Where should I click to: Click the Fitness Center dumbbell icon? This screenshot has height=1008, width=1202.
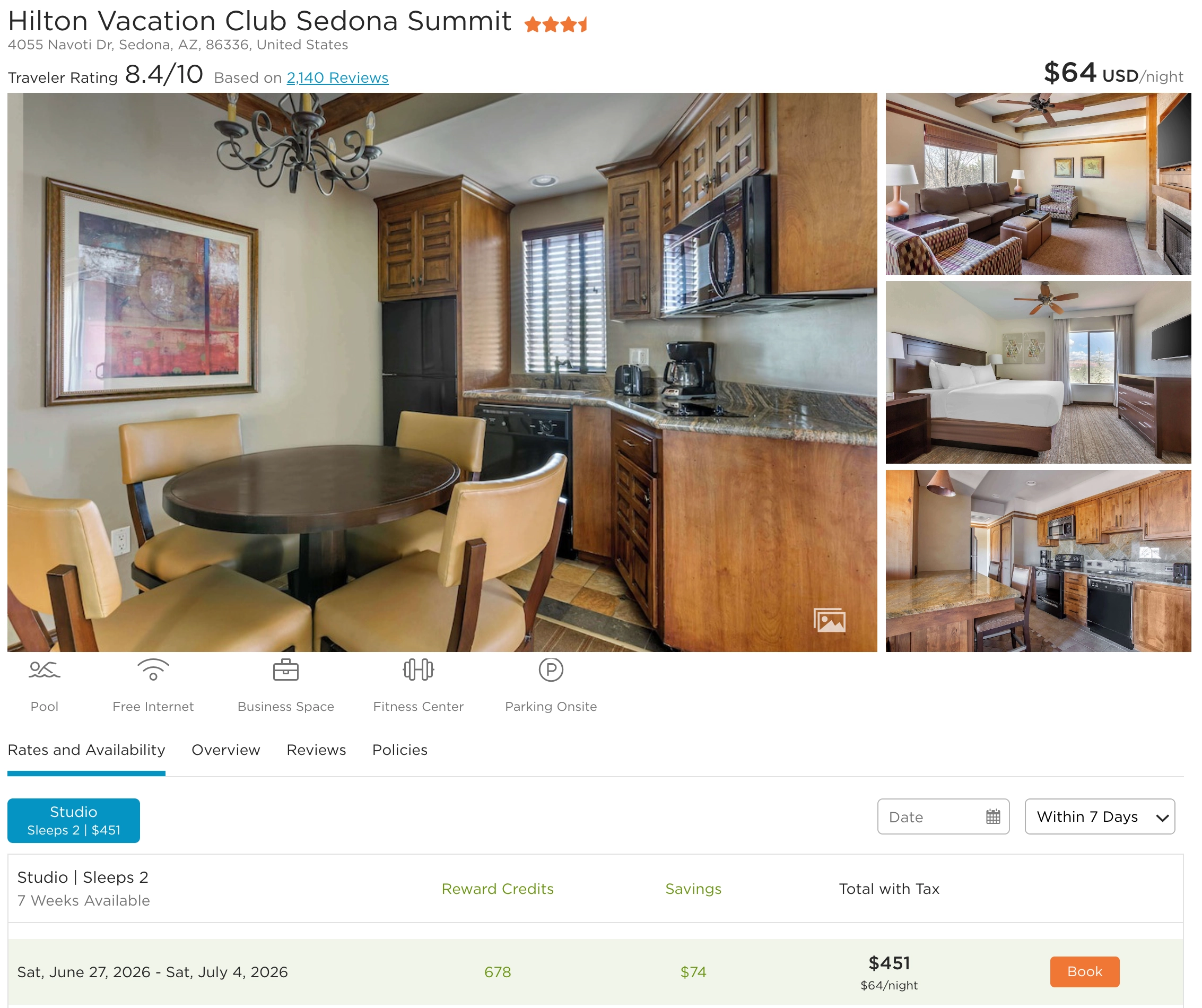[419, 670]
